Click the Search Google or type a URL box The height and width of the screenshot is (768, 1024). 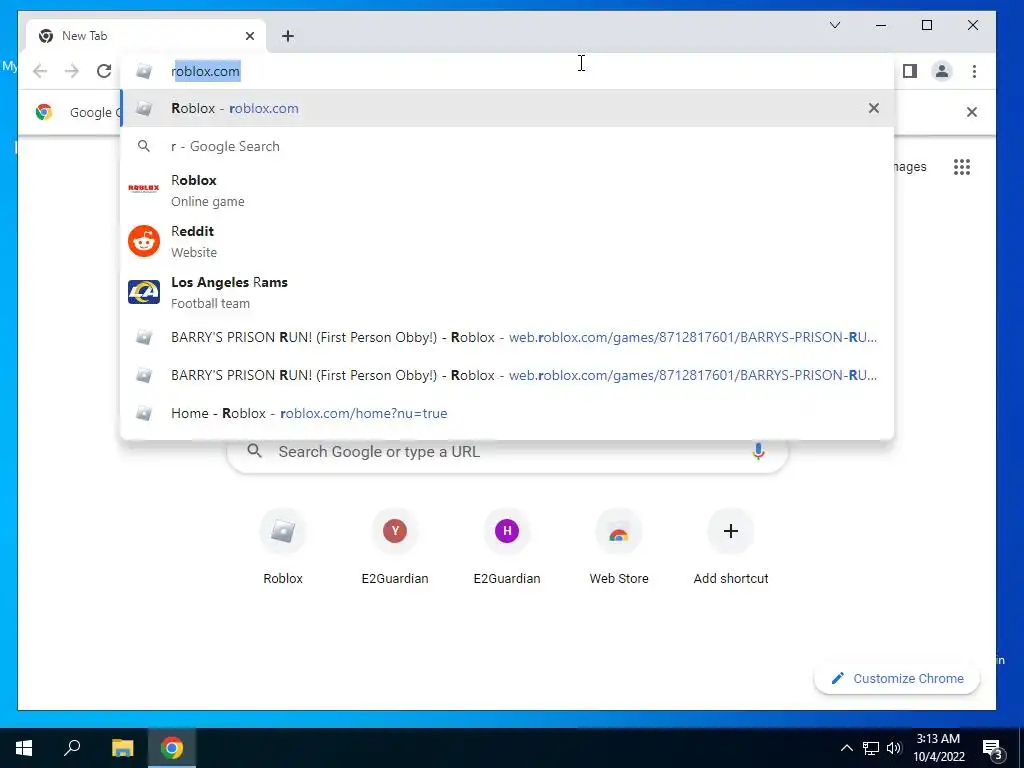pyautogui.click(x=507, y=453)
